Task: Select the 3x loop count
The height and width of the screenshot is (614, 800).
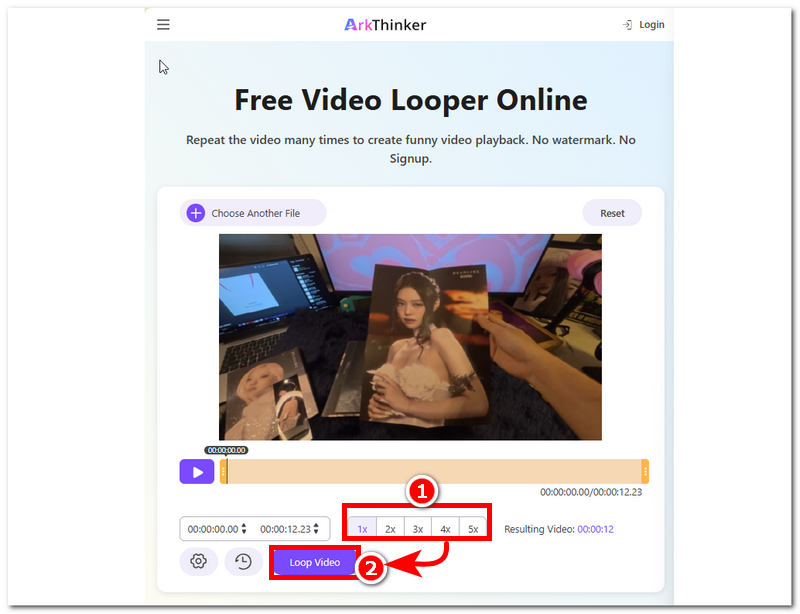Action: pyautogui.click(x=417, y=528)
